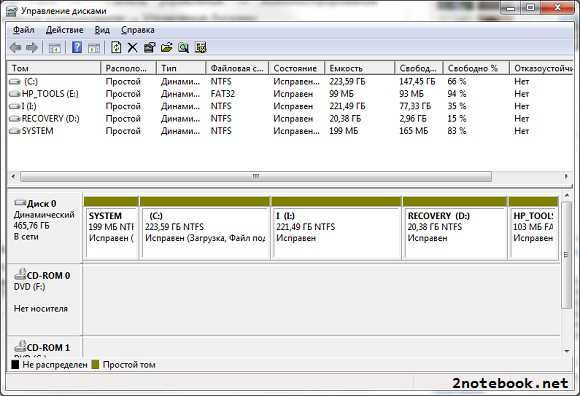Screen dimensions: 580x396
Task: Click the Back arrow toolbar icon
Action: [x=16, y=47]
